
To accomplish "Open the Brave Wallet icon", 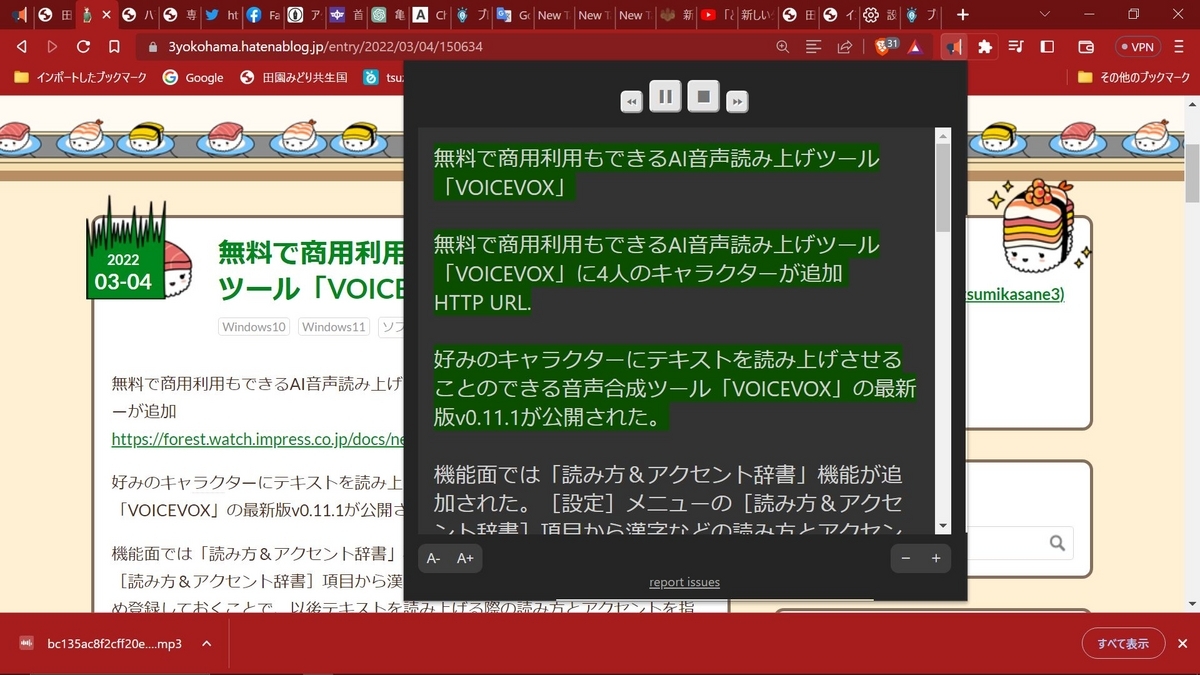I will pyautogui.click(x=1086, y=46).
